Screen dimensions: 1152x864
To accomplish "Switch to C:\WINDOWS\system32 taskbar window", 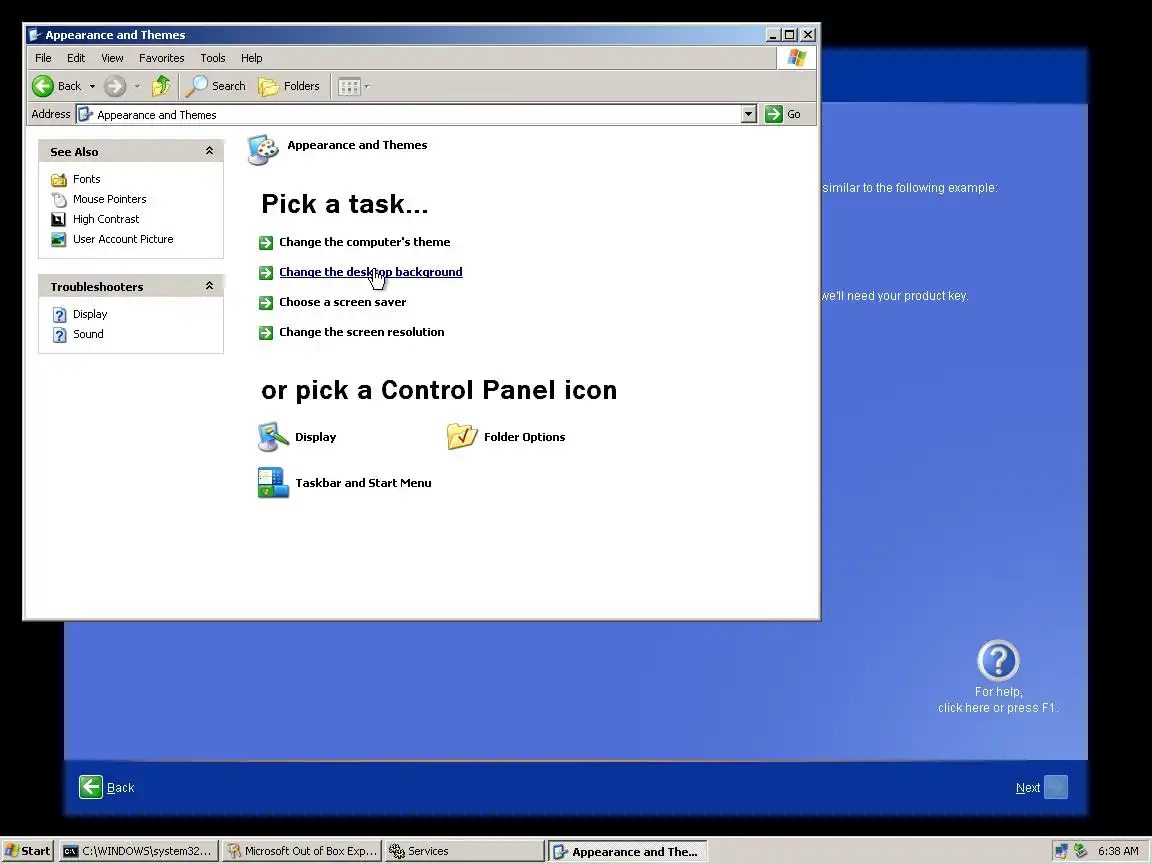I will [x=138, y=851].
